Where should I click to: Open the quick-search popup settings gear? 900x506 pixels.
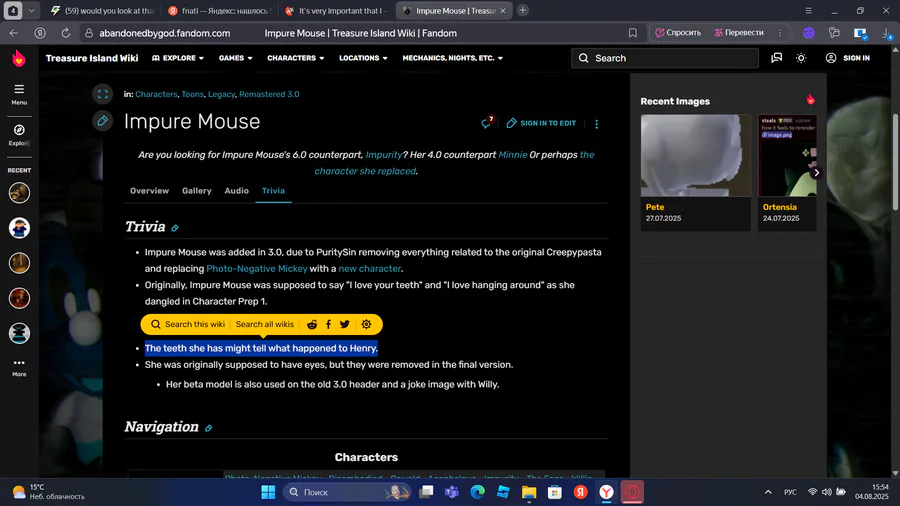click(366, 325)
